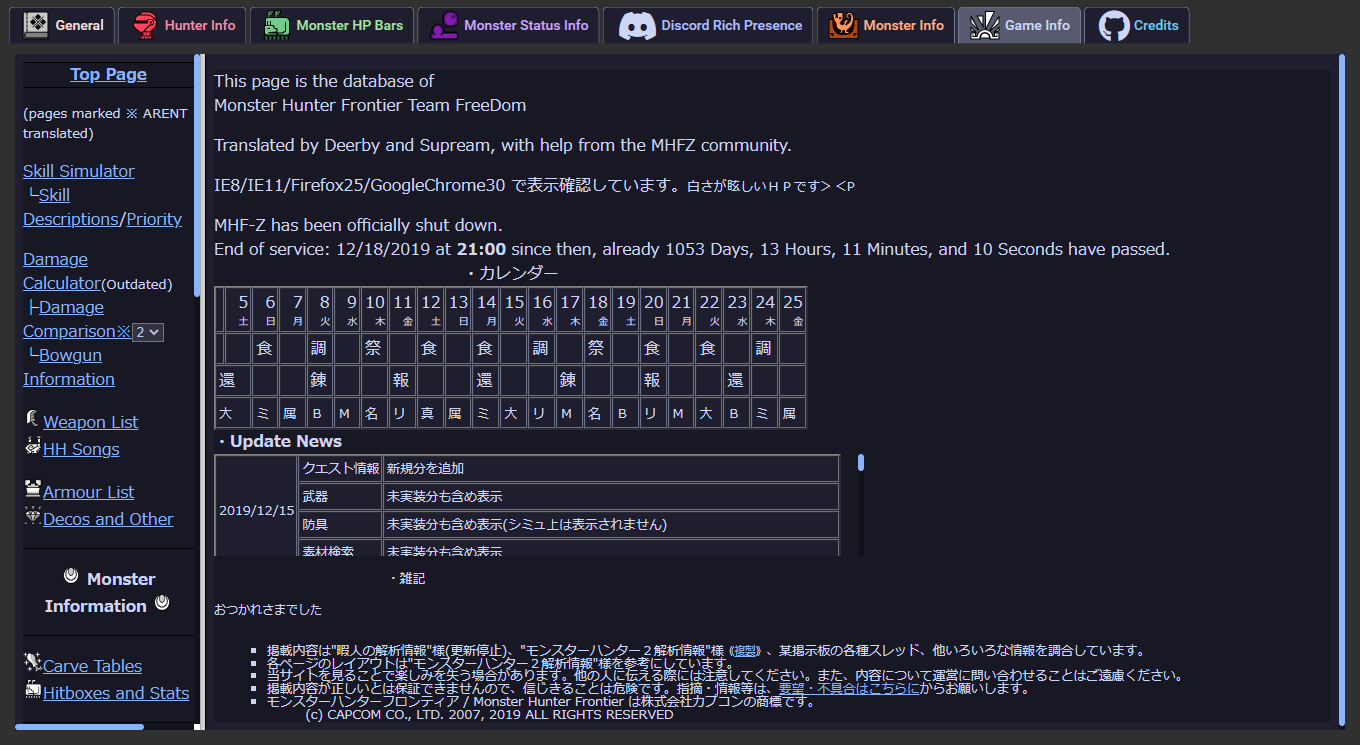
Task: Click the 武器 row in Update News
Action: point(569,496)
